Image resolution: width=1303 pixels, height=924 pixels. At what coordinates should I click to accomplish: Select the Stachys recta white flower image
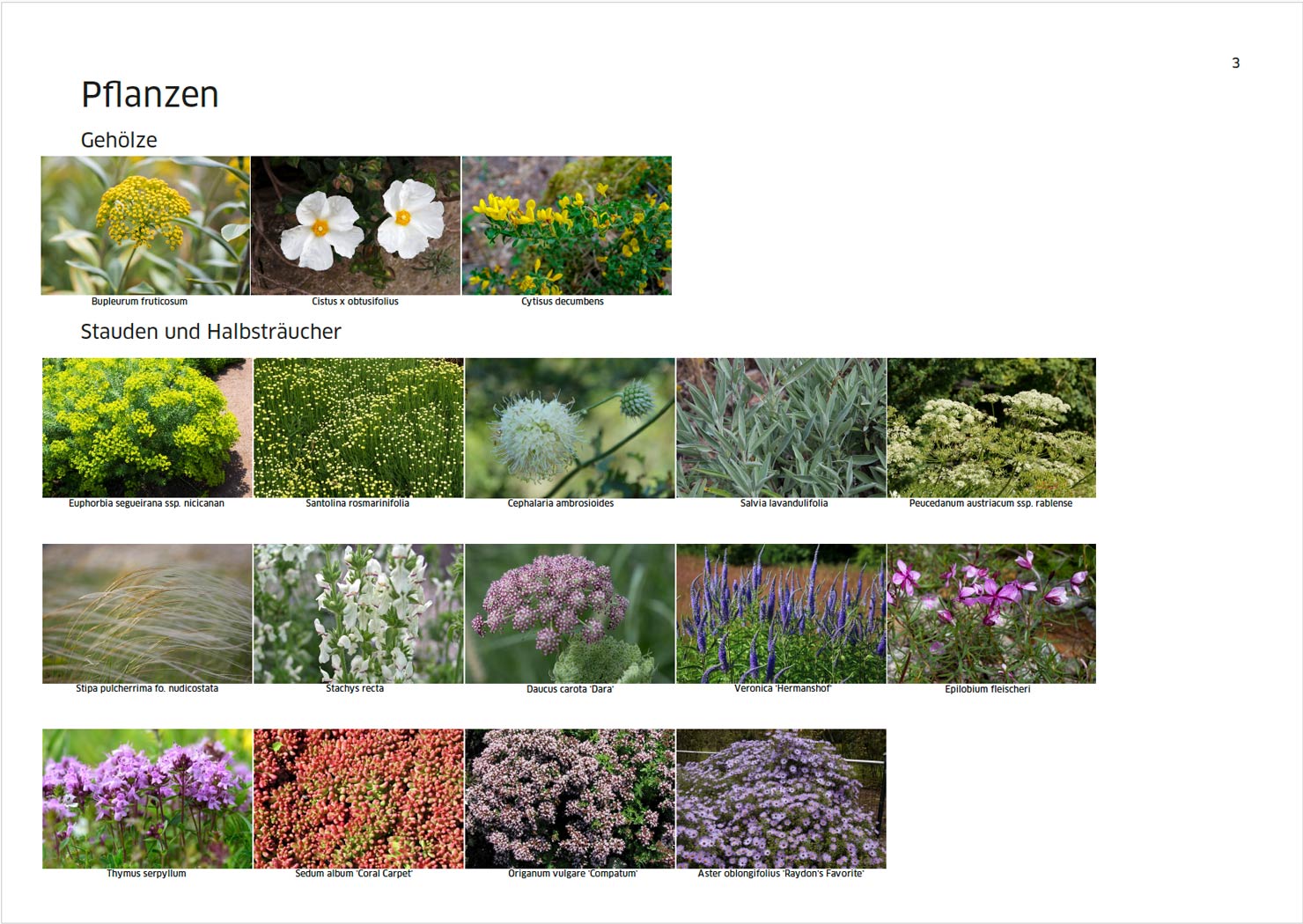(358, 613)
